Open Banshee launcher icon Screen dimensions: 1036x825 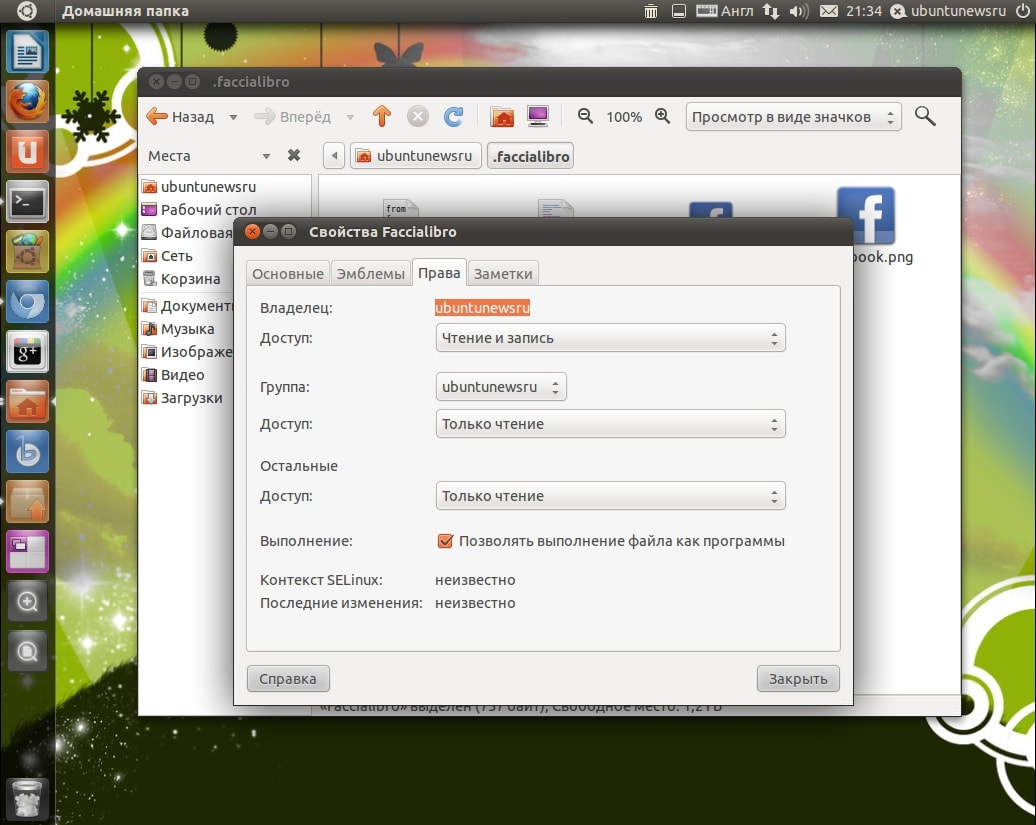tap(27, 452)
